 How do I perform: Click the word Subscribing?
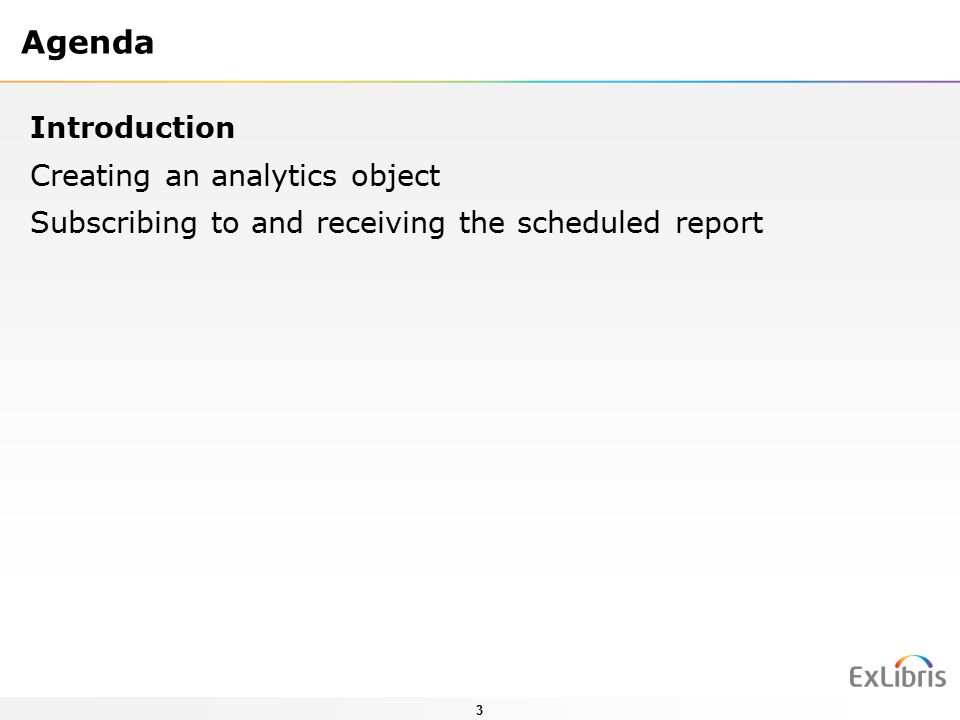tap(114, 223)
